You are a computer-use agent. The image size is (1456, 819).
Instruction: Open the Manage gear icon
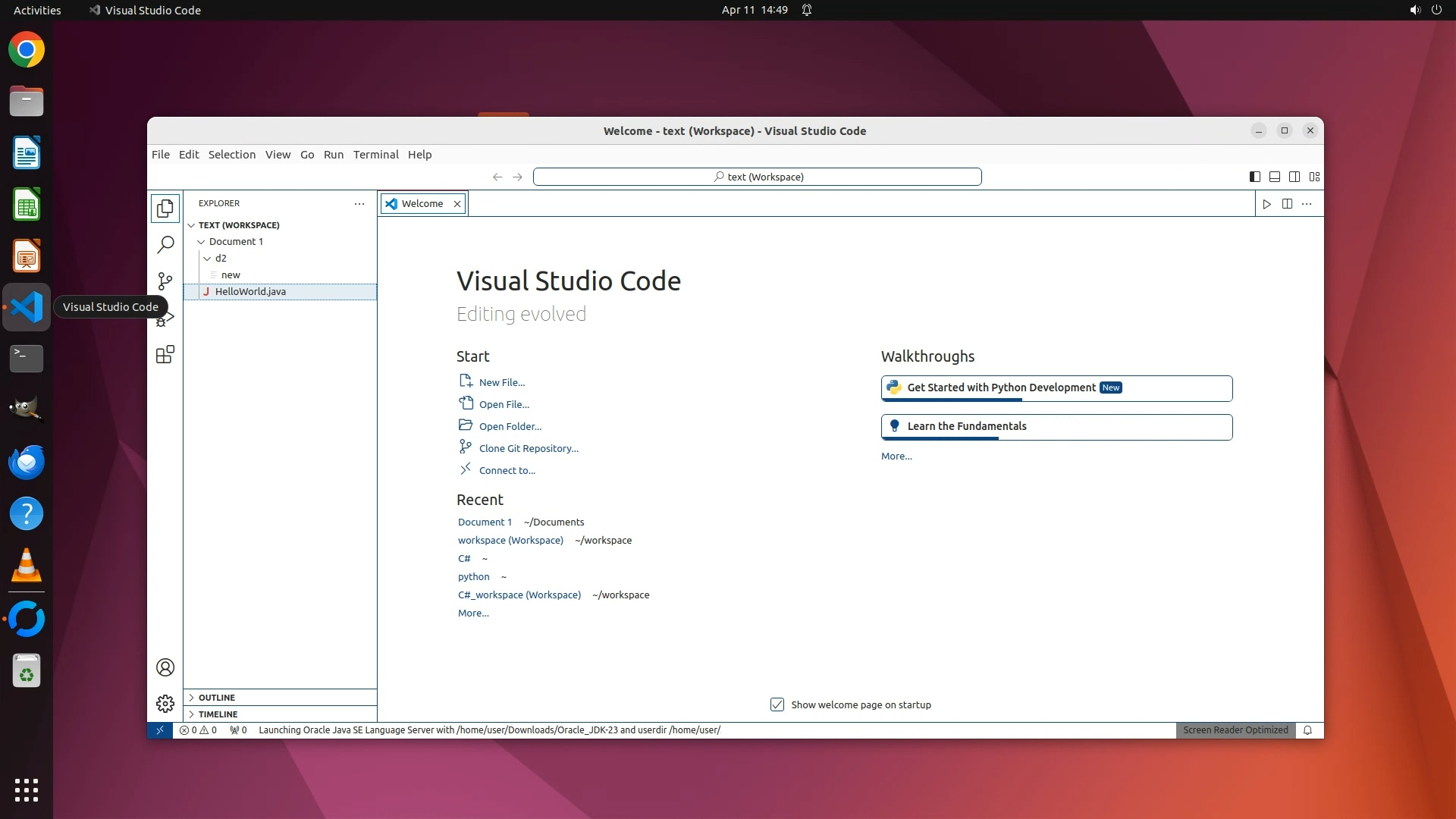coord(165,704)
